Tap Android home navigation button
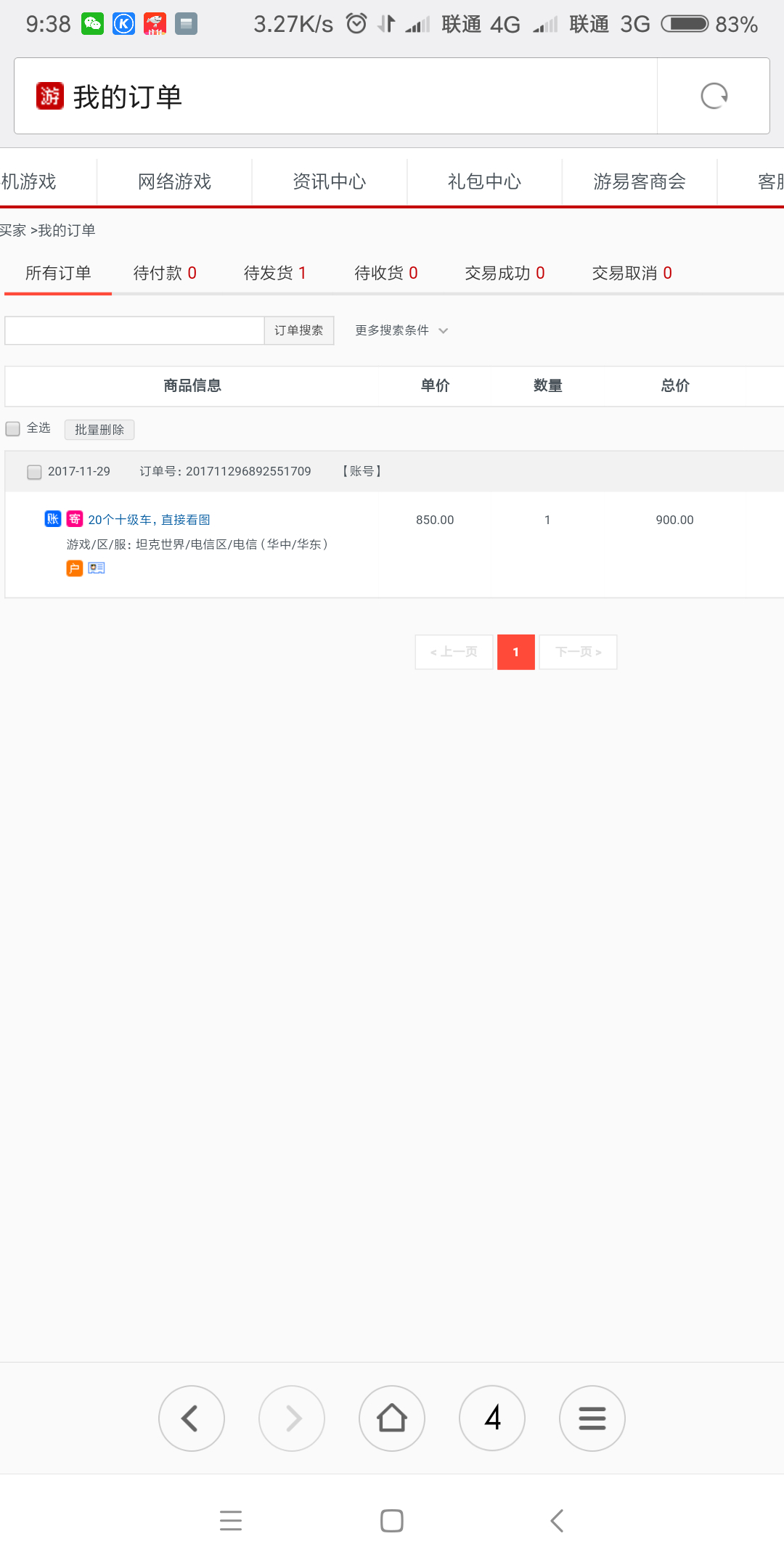 pyautogui.click(x=392, y=1520)
